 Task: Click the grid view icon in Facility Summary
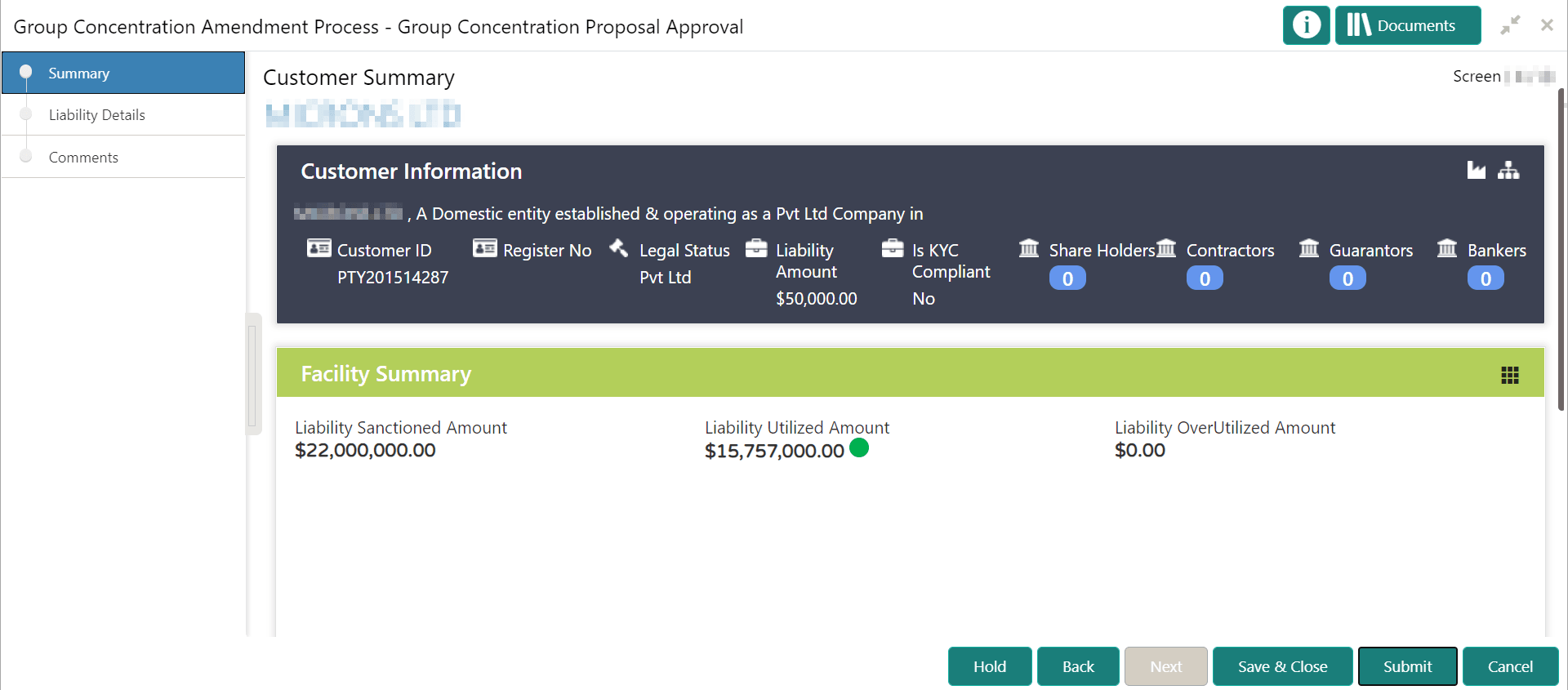click(x=1509, y=375)
